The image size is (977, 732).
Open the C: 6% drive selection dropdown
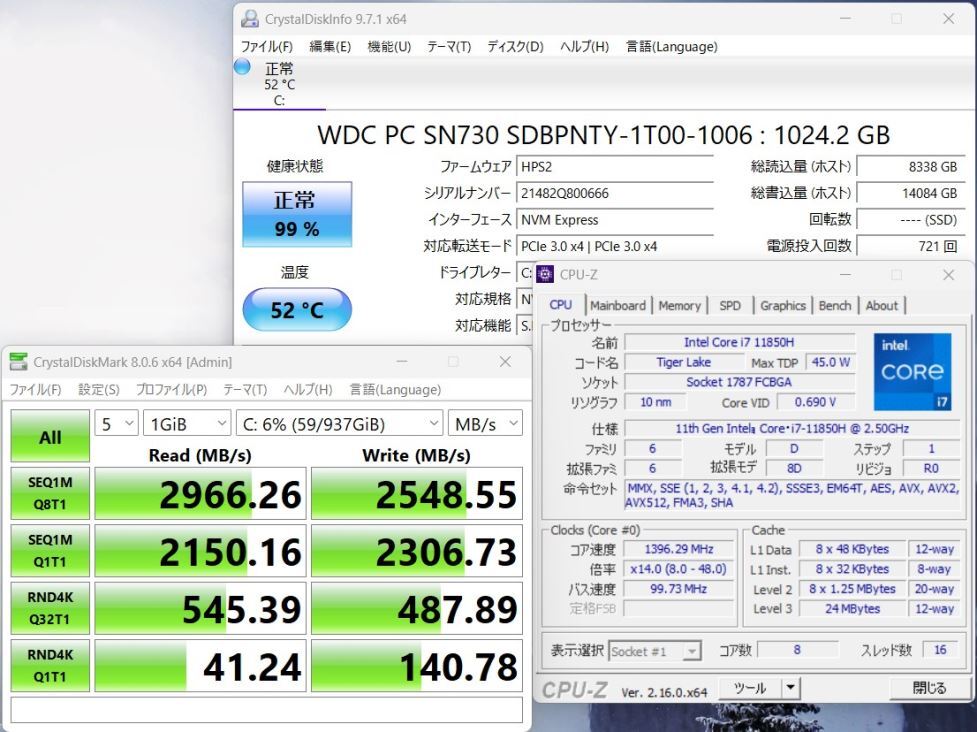(340, 424)
